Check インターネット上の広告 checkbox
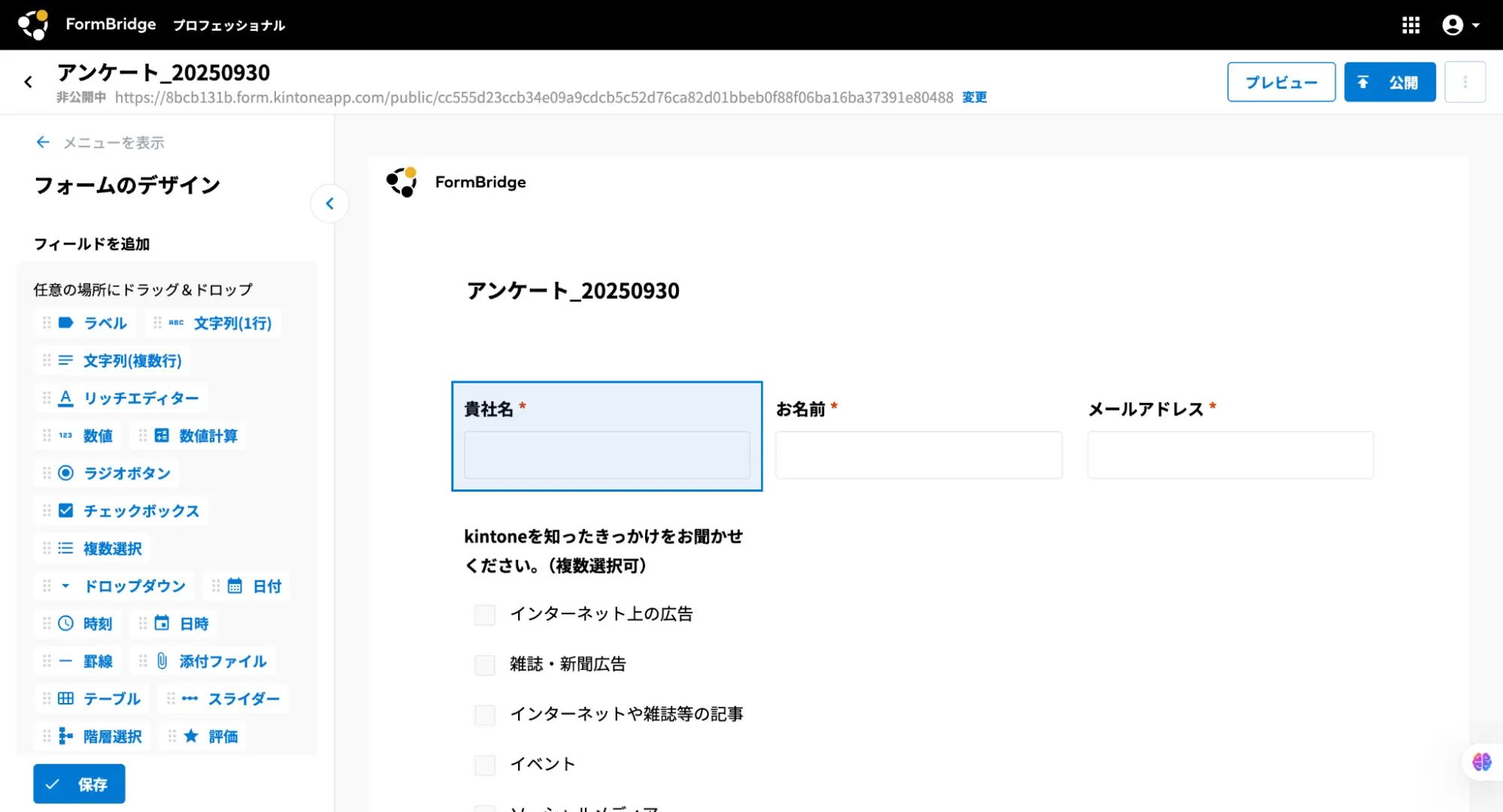The height and width of the screenshot is (812, 1503). [x=485, y=615]
